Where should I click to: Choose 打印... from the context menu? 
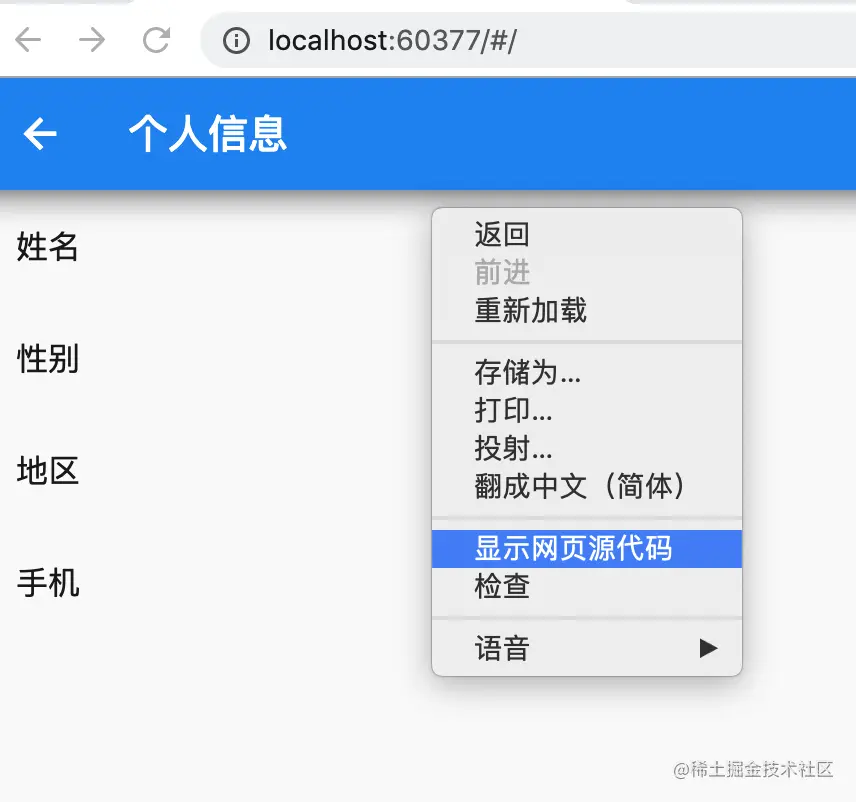[x=587, y=410]
